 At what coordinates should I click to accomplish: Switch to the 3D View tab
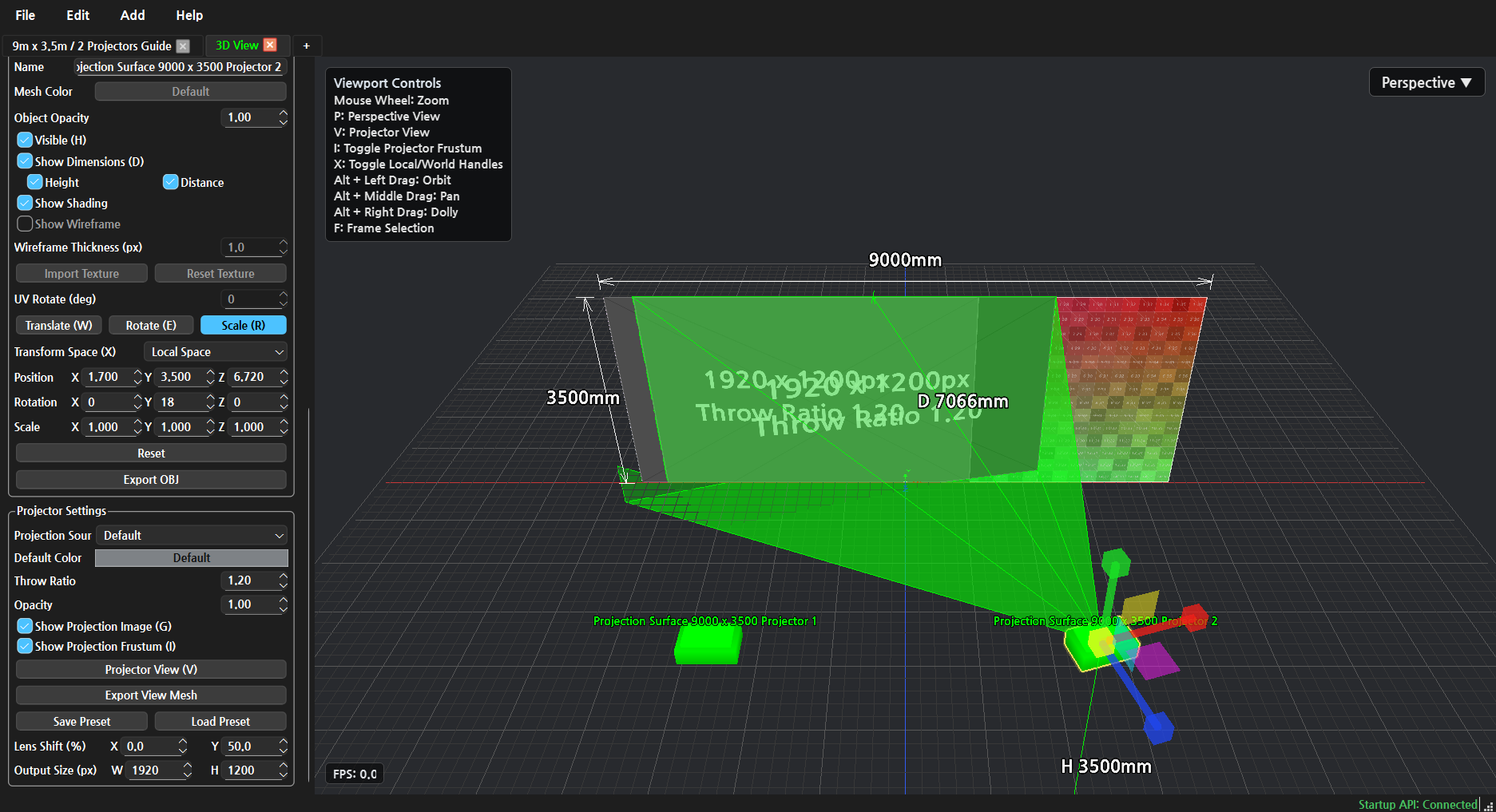pyautogui.click(x=237, y=46)
